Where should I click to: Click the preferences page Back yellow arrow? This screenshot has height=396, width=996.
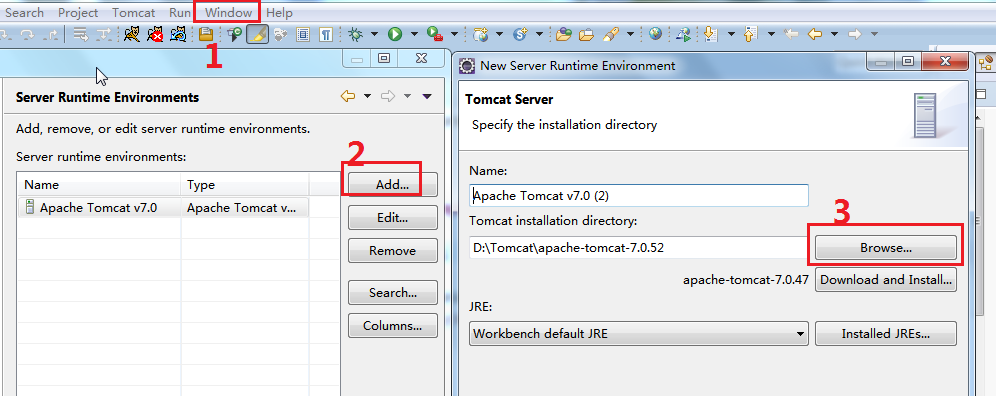click(347, 96)
